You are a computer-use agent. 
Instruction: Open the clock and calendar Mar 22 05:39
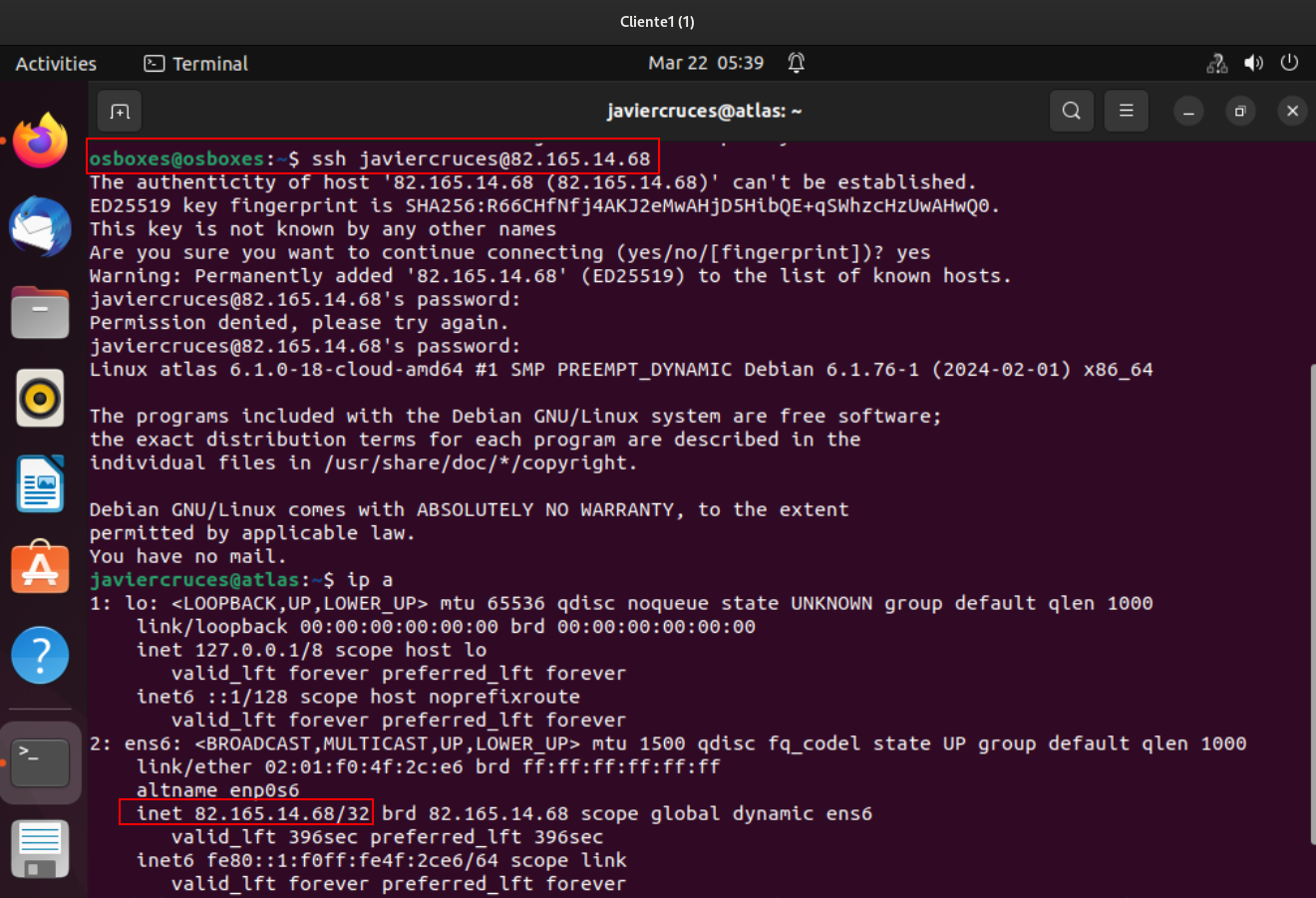[x=706, y=63]
